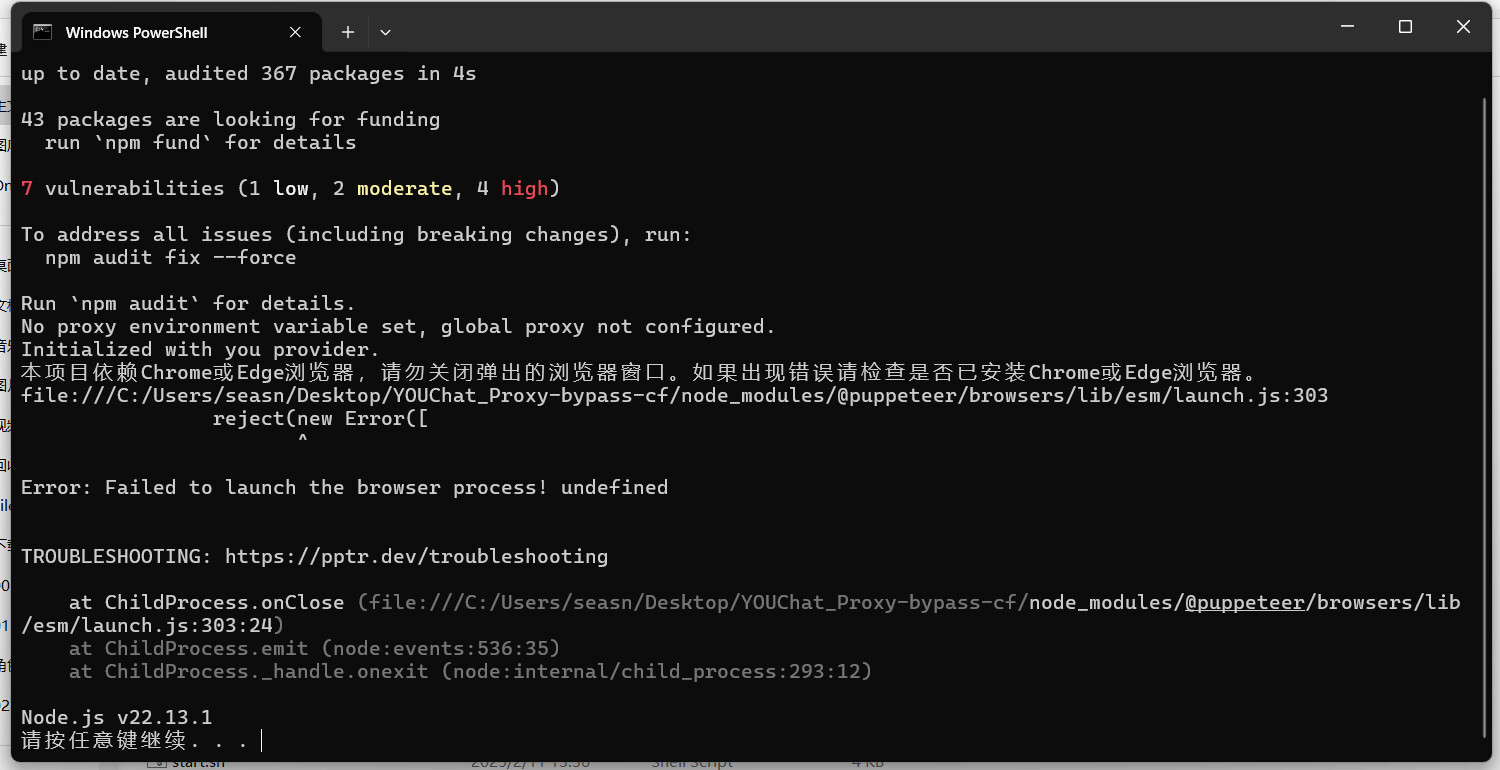Viewport: 1500px width, 770px height.
Task: Open a new tab with the plus button
Action: pos(348,32)
